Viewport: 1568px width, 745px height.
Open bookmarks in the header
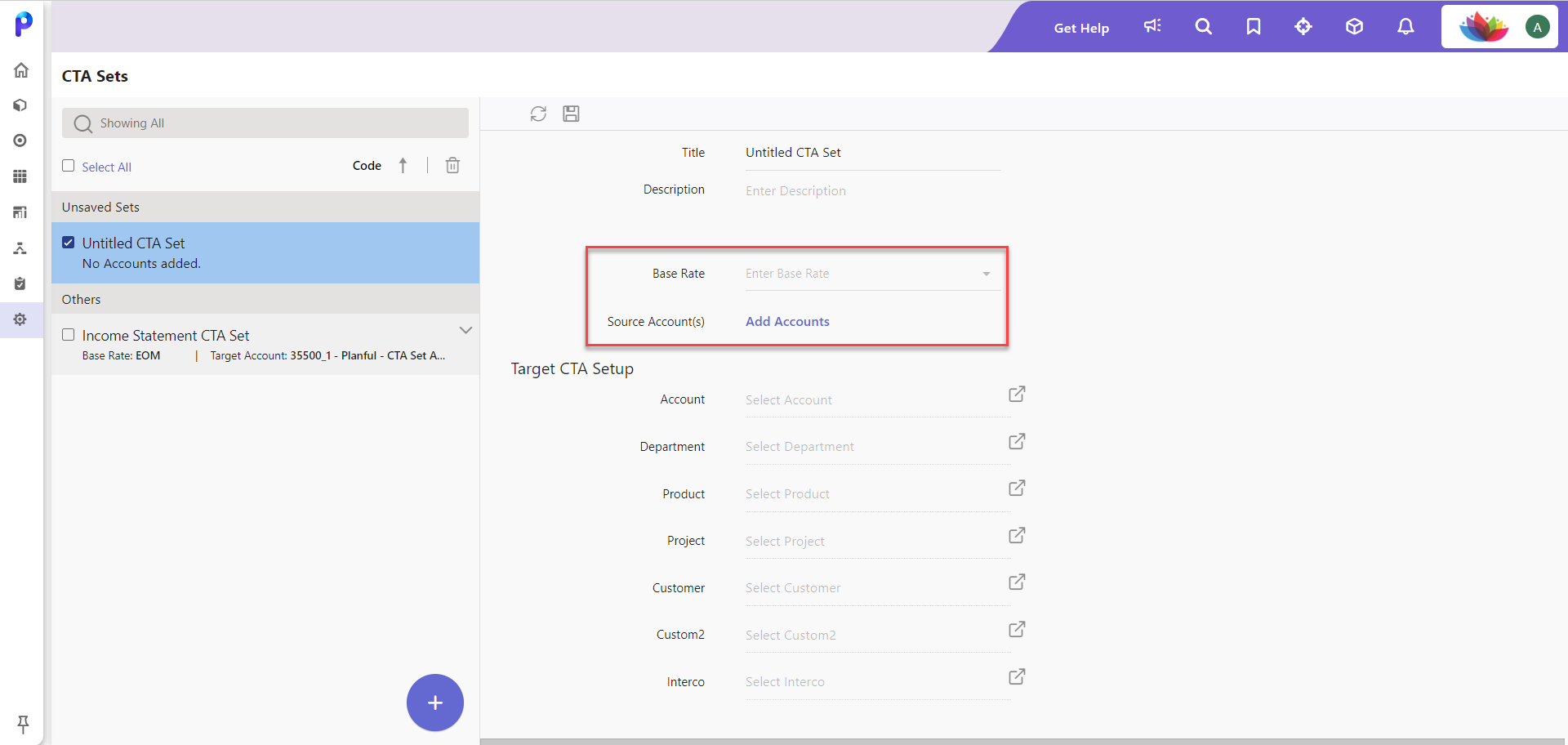point(1254,26)
